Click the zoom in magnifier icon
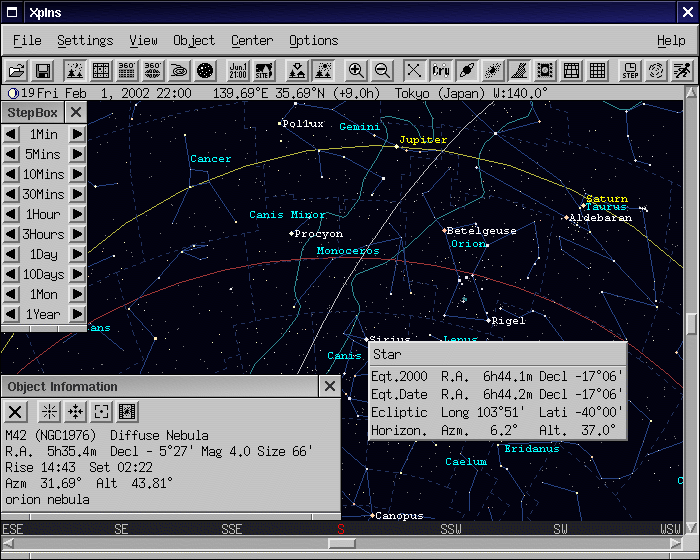 click(356, 71)
